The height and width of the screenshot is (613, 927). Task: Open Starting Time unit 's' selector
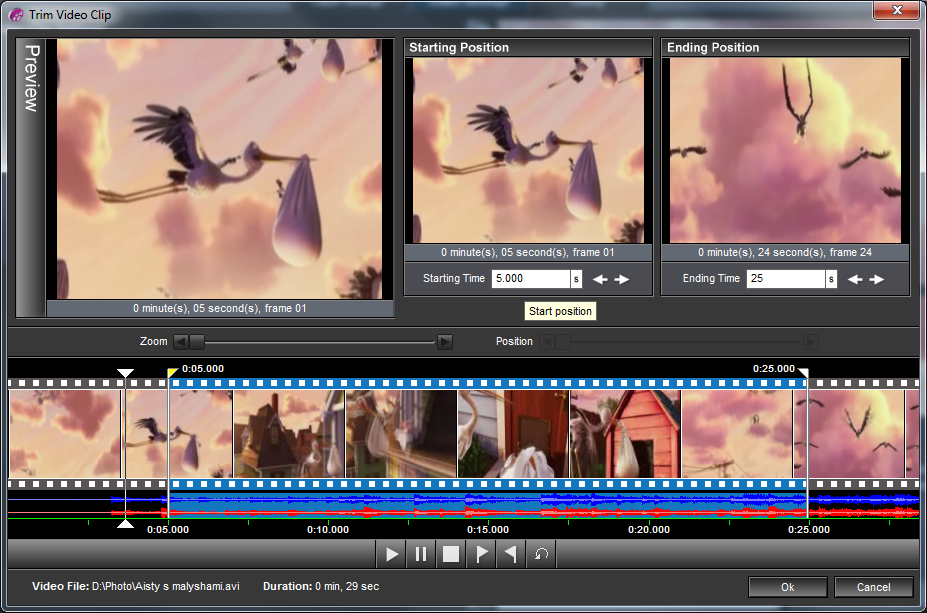576,279
